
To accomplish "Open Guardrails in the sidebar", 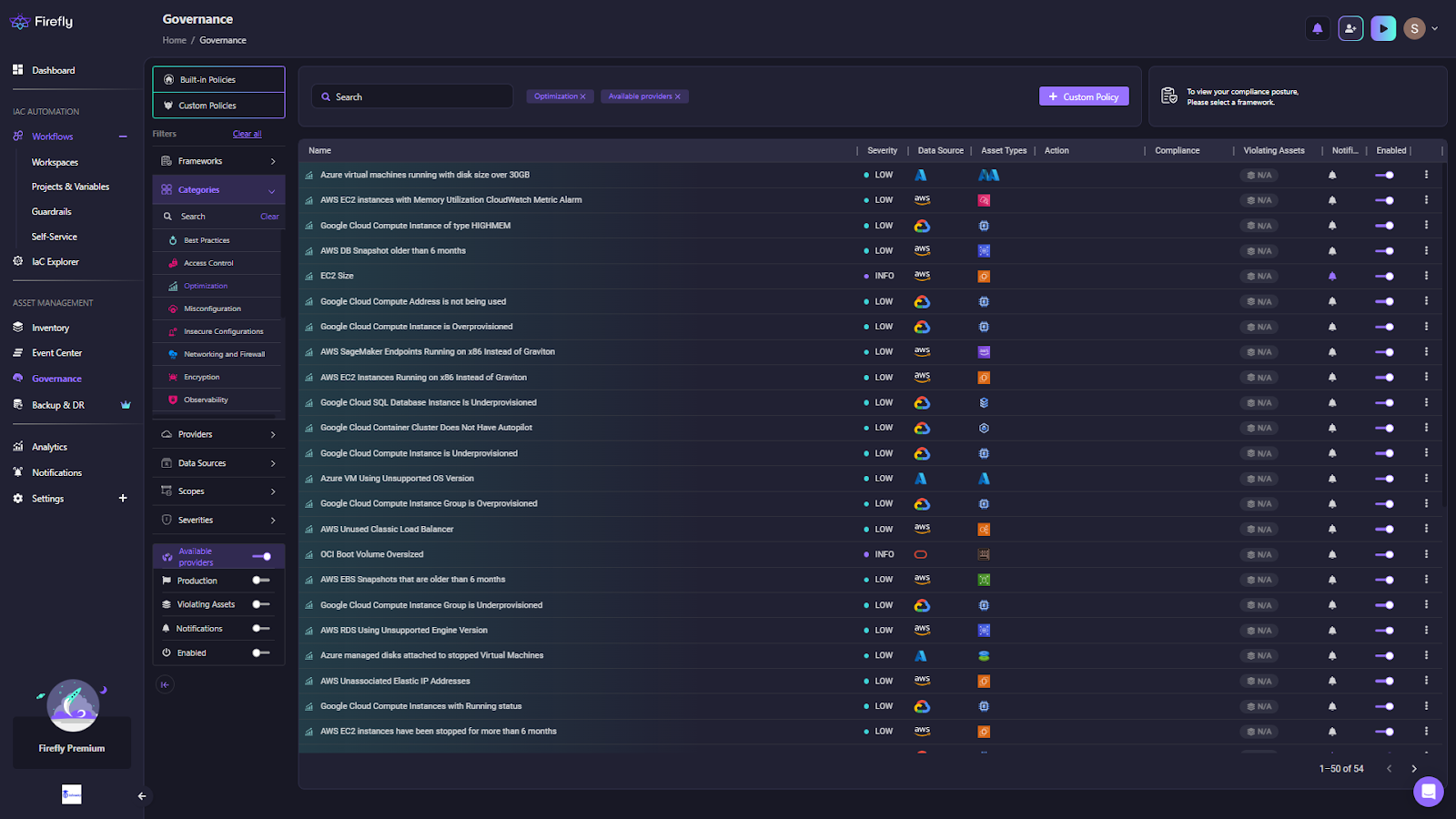I will tap(51, 211).
